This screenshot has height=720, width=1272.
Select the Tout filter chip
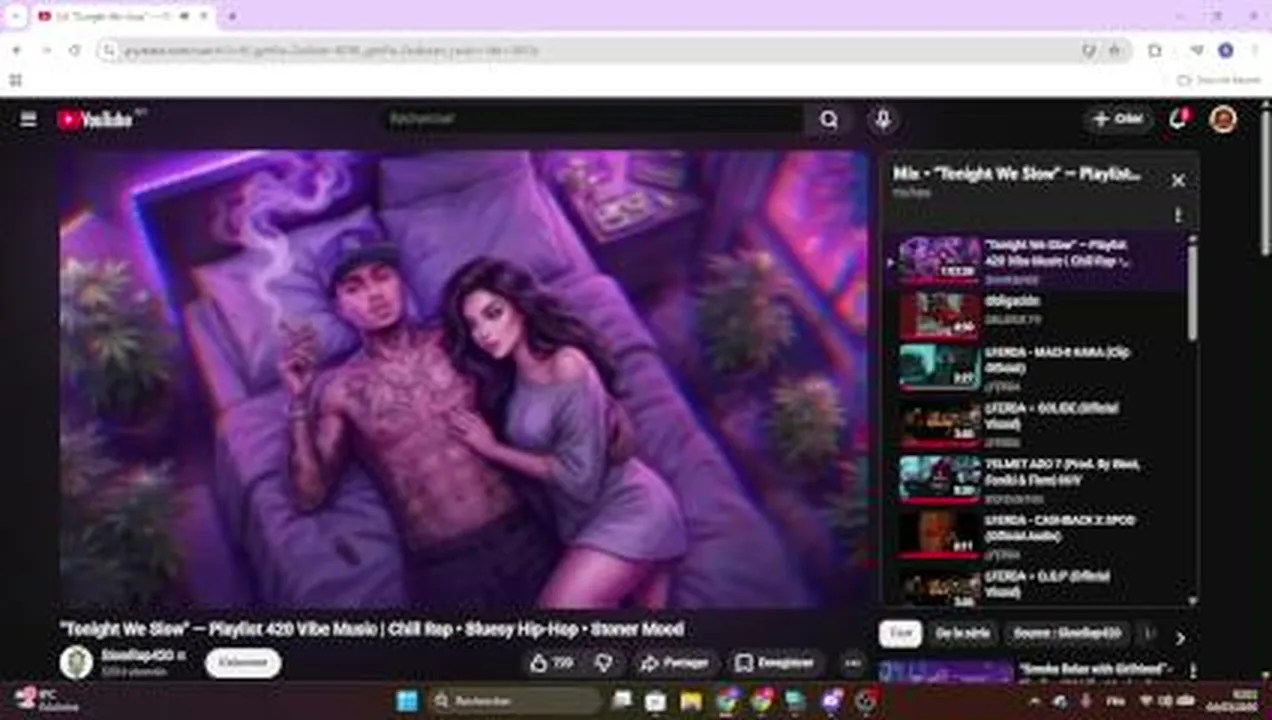point(900,634)
